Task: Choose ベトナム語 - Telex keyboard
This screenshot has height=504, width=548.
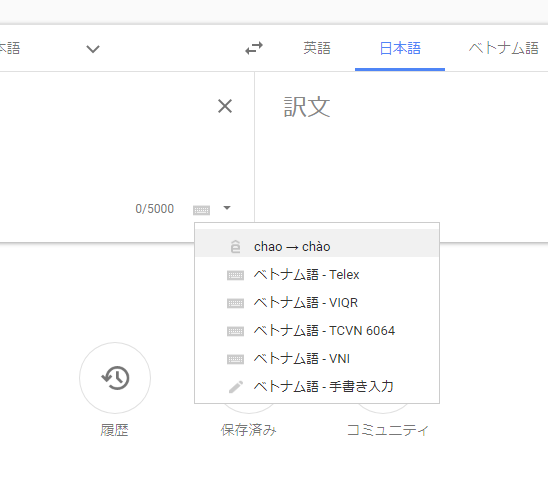Action: coord(317,275)
